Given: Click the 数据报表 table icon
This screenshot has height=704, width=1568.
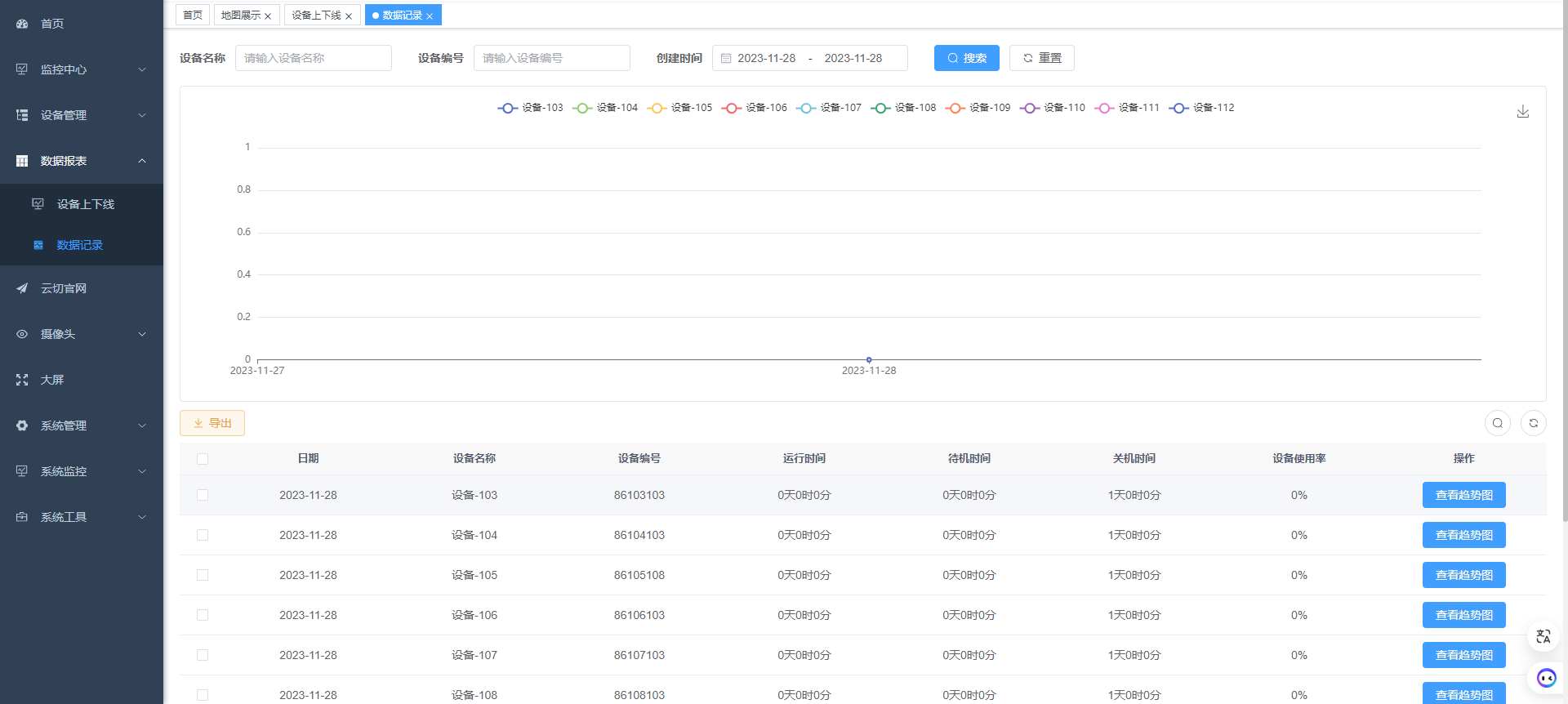Looking at the screenshot, I should 22,161.
